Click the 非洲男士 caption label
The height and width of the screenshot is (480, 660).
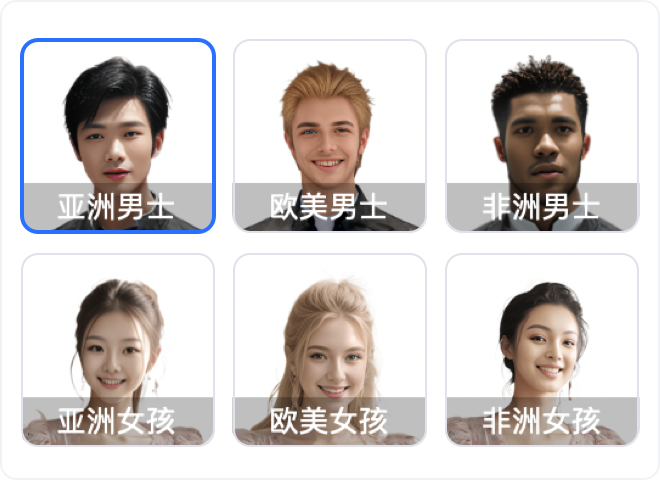(x=541, y=207)
